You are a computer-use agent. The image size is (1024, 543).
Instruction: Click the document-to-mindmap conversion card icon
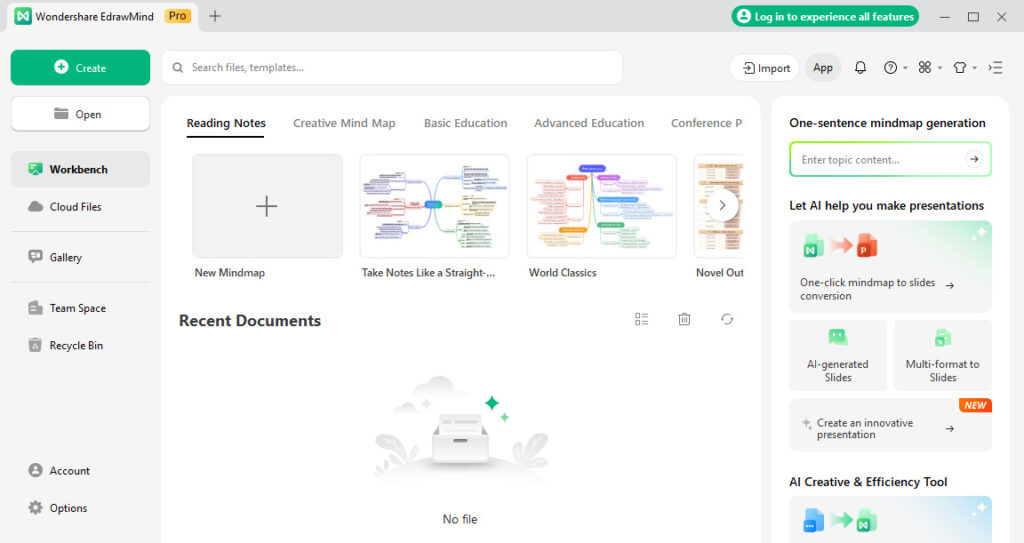[x=840, y=521]
